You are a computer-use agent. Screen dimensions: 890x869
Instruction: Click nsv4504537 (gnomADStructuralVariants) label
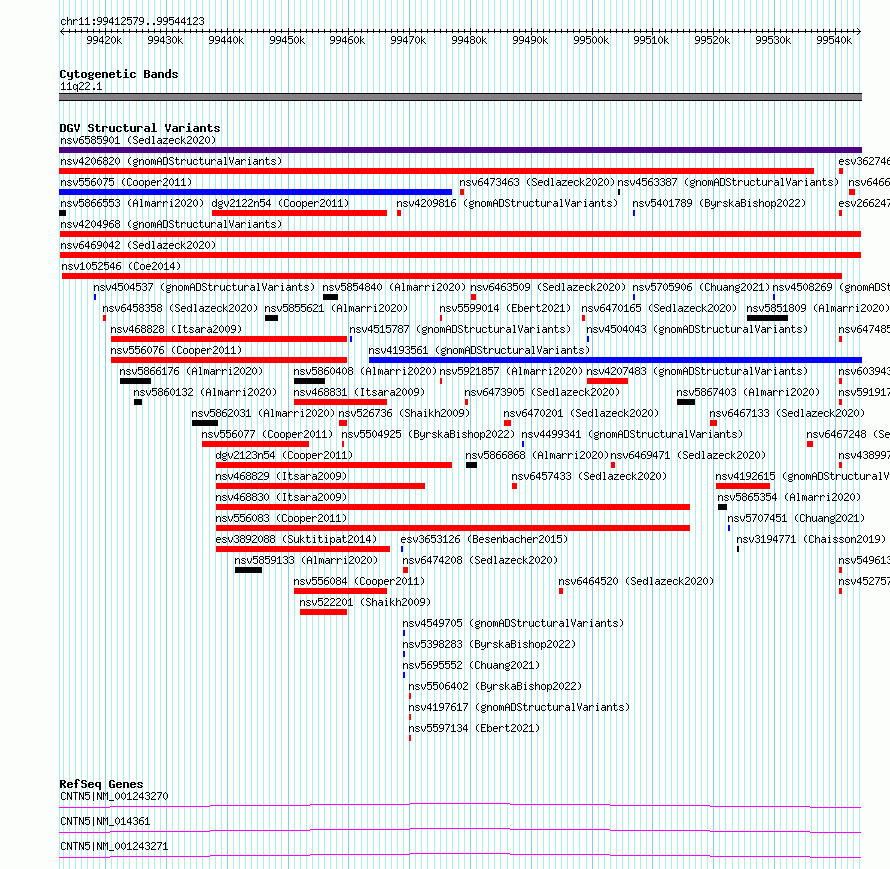[204, 287]
